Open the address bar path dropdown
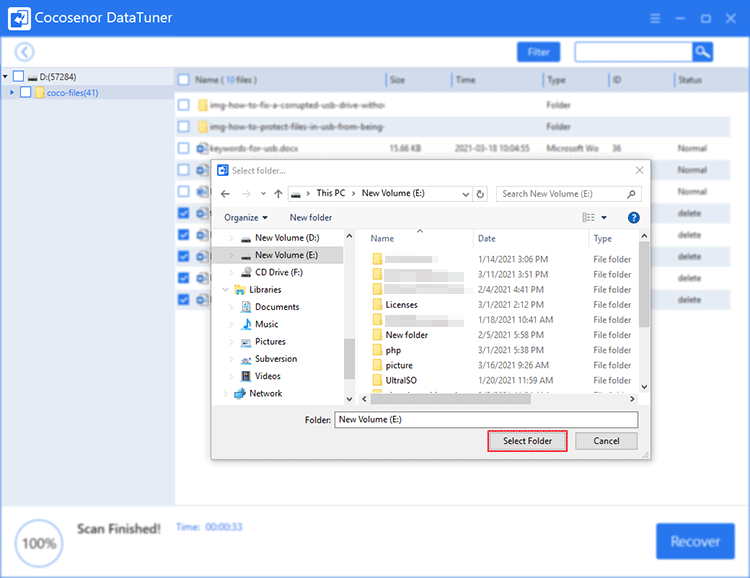Viewport: 750px width, 578px height. (465, 194)
